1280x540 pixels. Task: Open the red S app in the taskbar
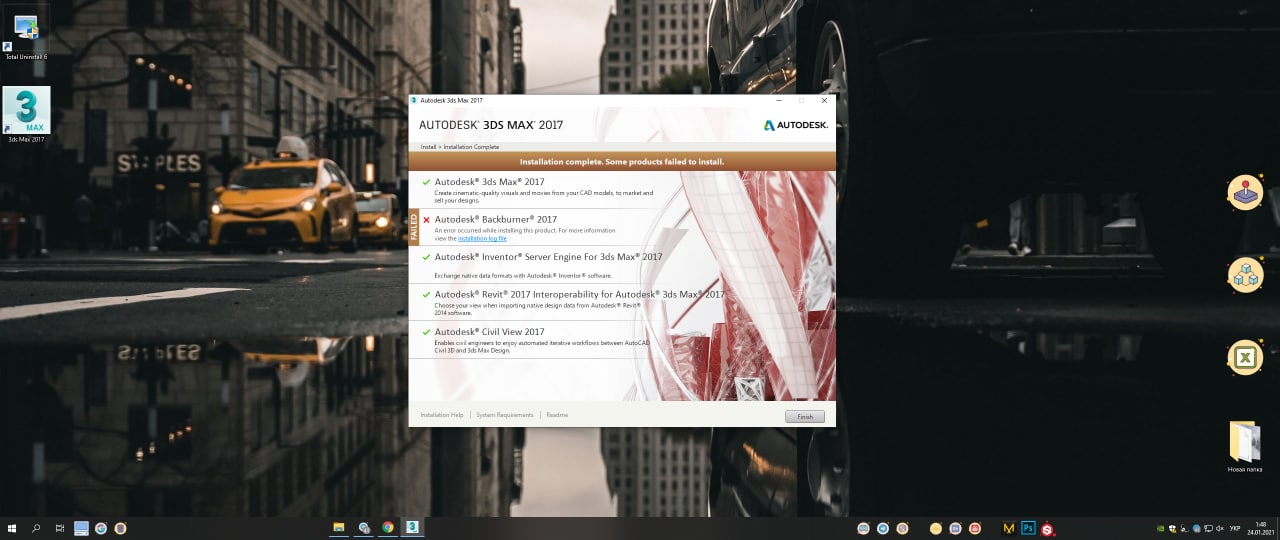tap(1047, 528)
